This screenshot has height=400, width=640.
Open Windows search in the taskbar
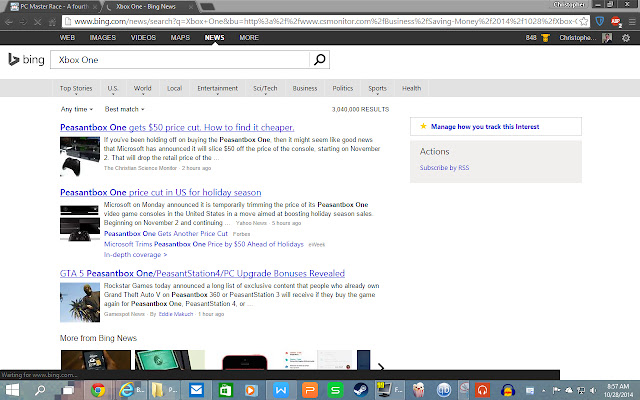coord(40,390)
